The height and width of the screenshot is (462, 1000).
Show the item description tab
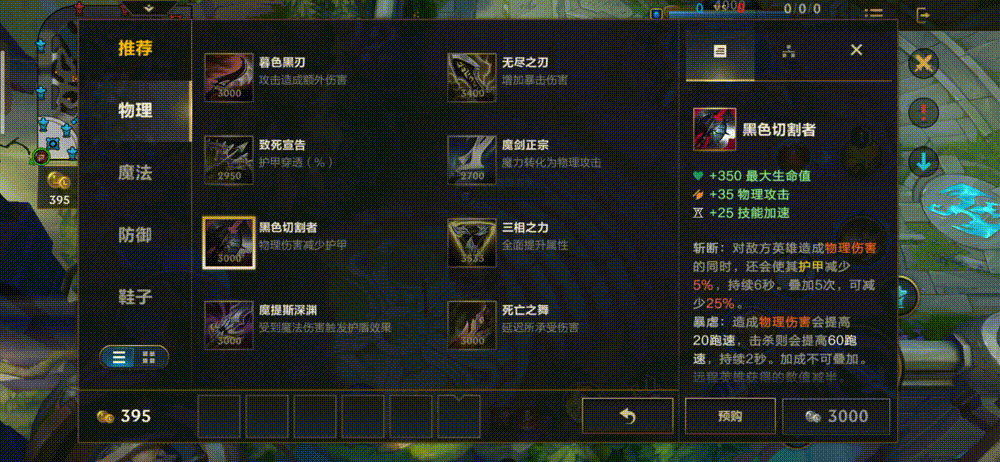[x=720, y=52]
